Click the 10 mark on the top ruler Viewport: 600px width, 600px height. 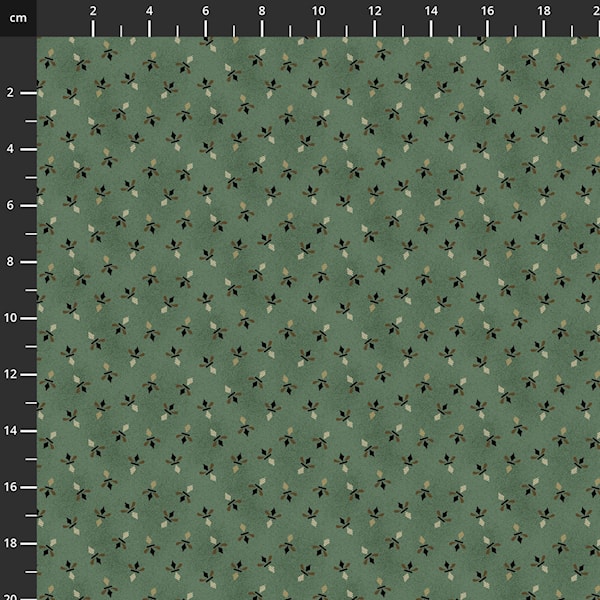point(318,11)
